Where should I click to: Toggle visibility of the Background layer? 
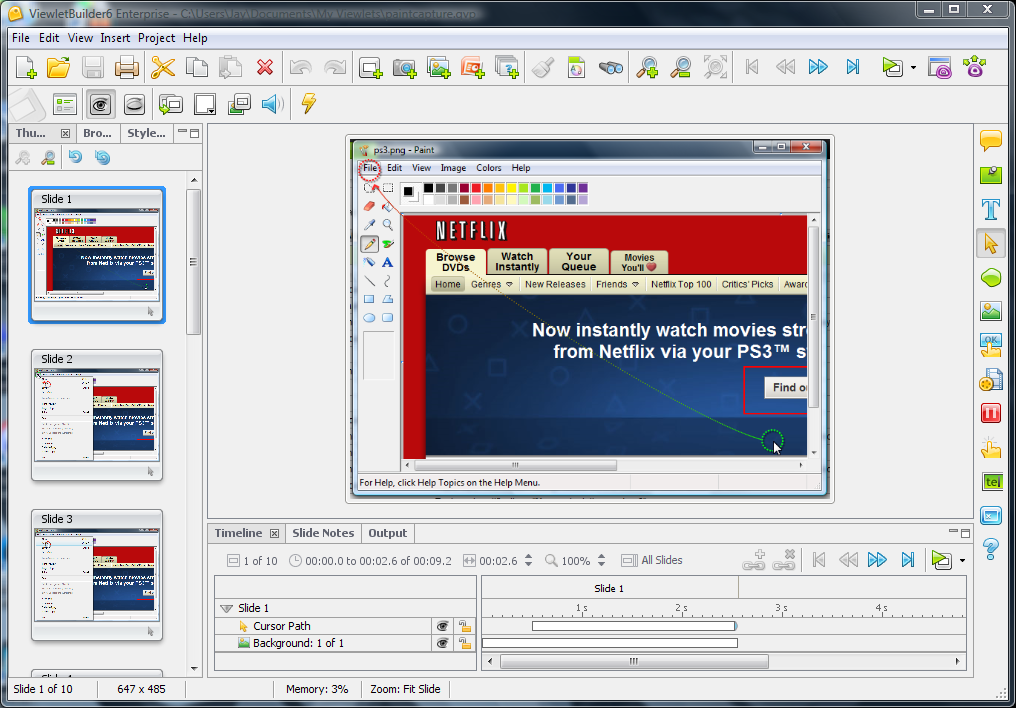(443, 643)
